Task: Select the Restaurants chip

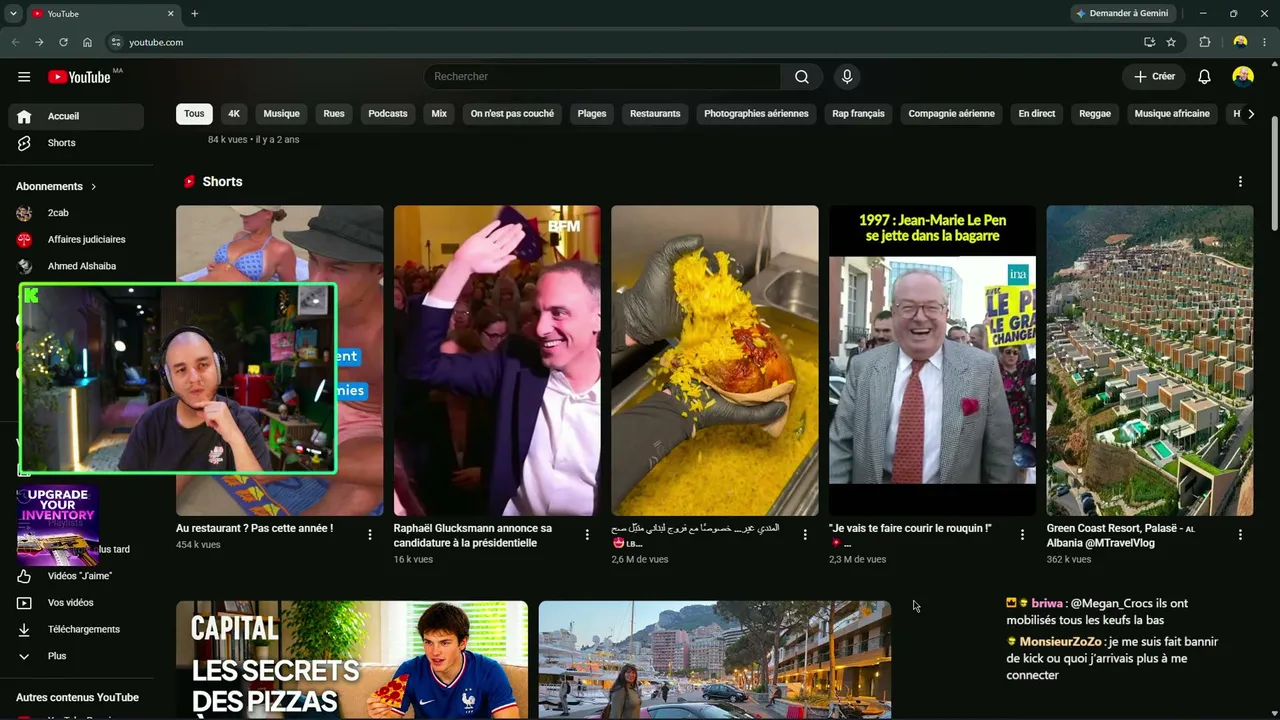Action: pyautogui.click(x=655, y=114)
